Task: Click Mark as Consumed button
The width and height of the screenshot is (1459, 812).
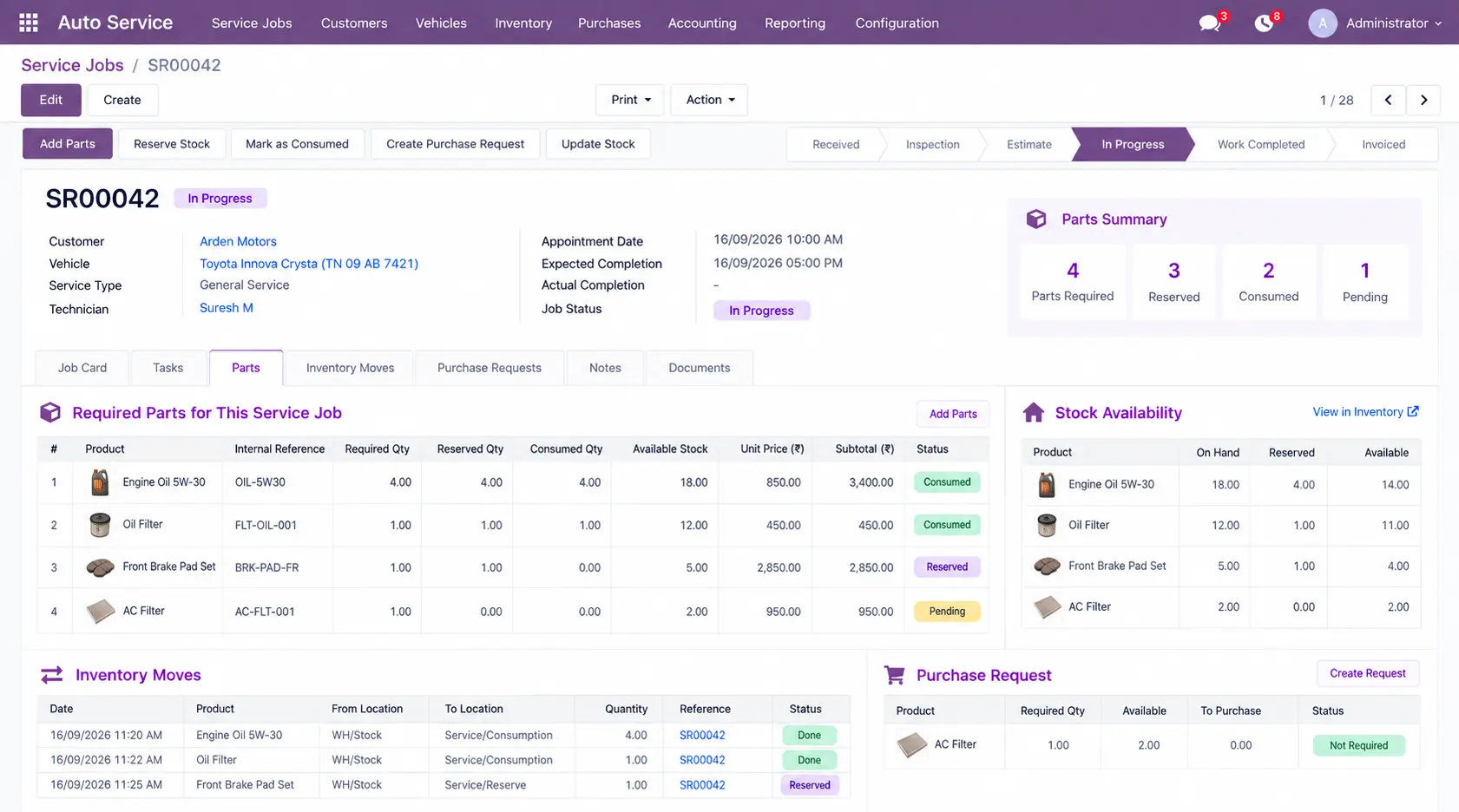Action: coord(297,144)
